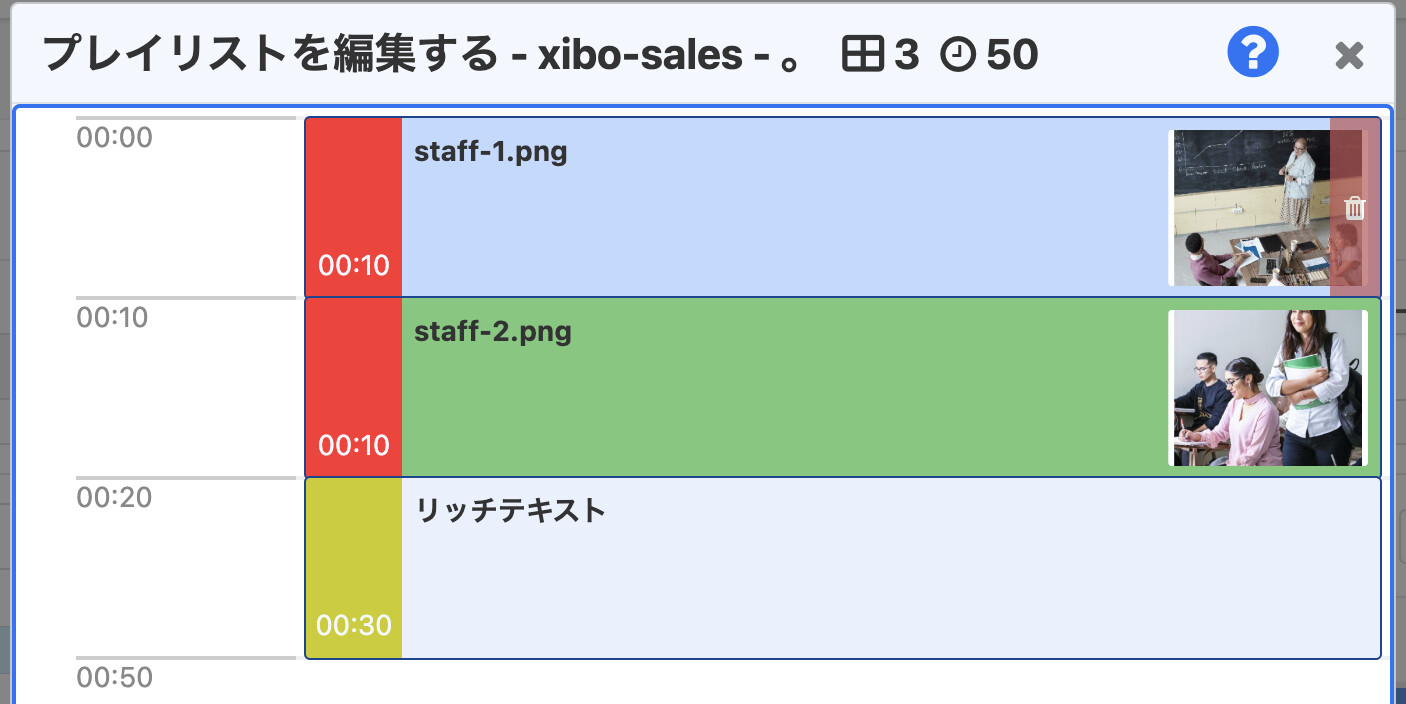Screen dimensions: 1406x704
Task: Click the yellow 00:30 duration block
Action: click(x=354, y=568)
